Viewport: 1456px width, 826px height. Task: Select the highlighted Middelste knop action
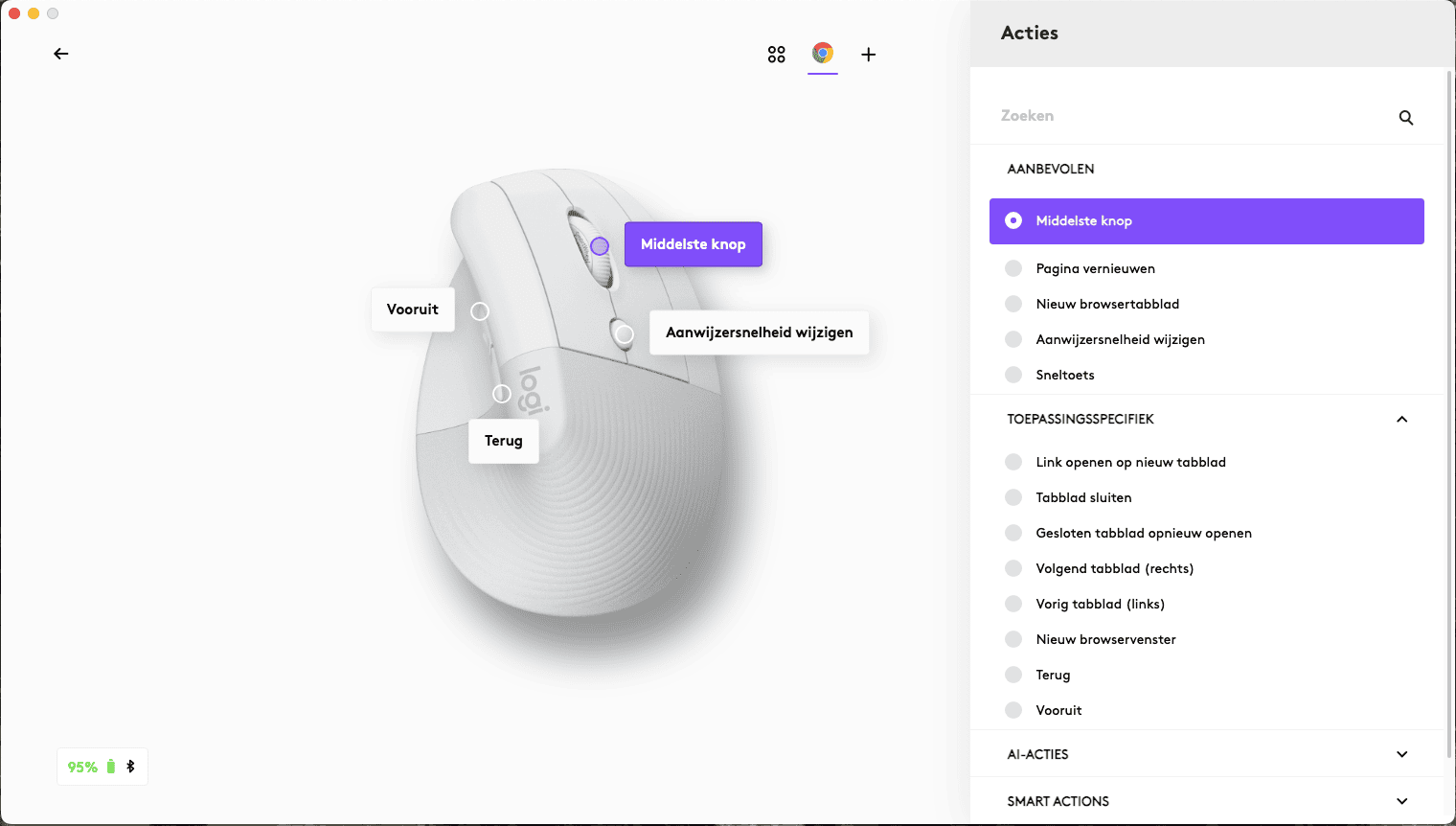coord(1206,221)
